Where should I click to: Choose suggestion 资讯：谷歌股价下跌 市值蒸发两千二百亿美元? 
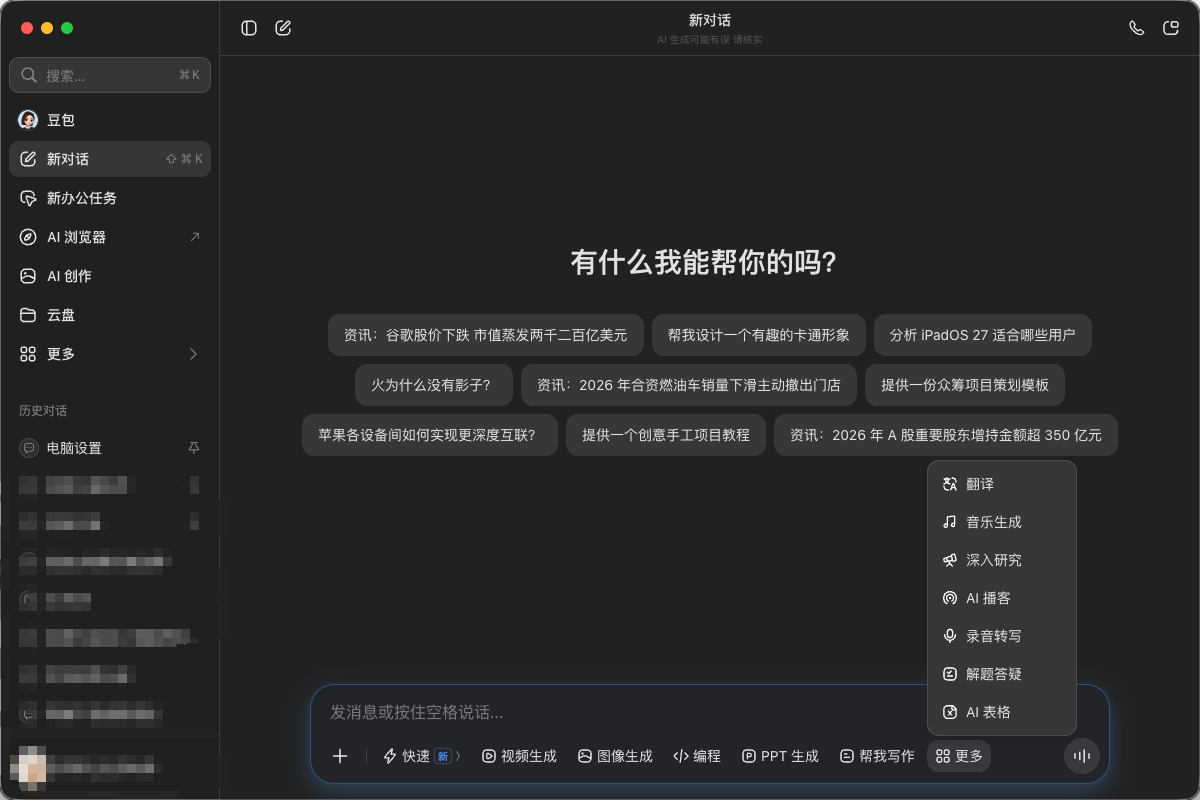coord(486,335)
